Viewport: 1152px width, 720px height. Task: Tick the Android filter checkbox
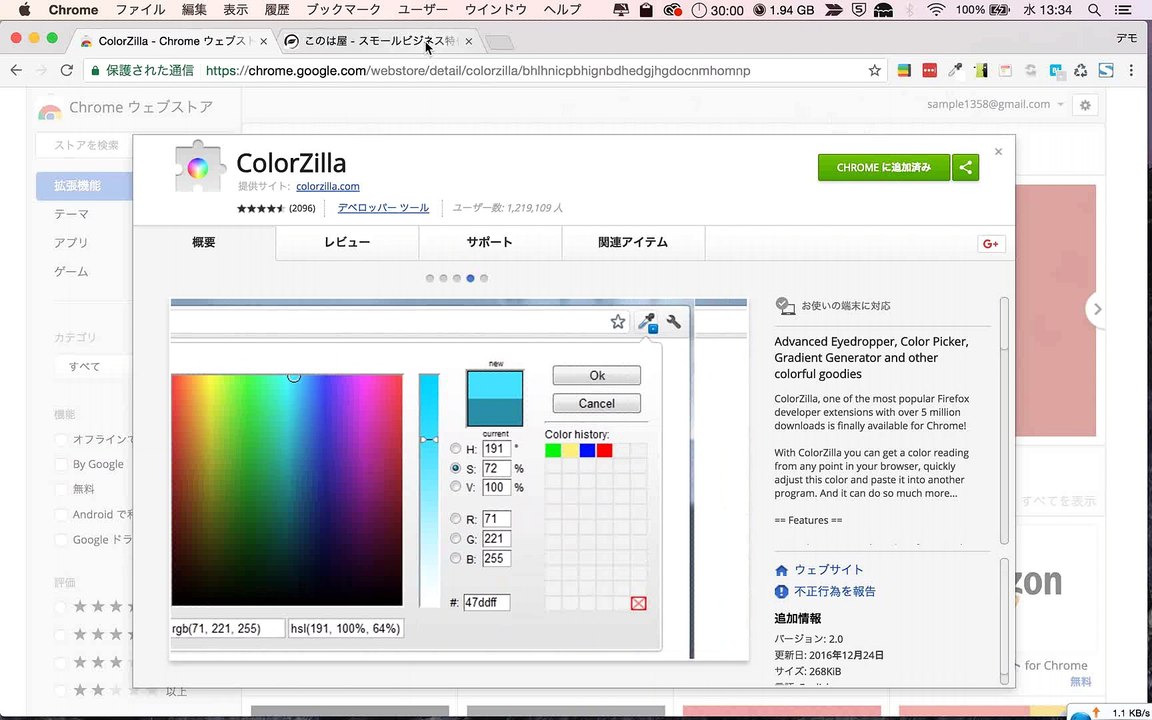pyautogui.click(x=62, y=514)
